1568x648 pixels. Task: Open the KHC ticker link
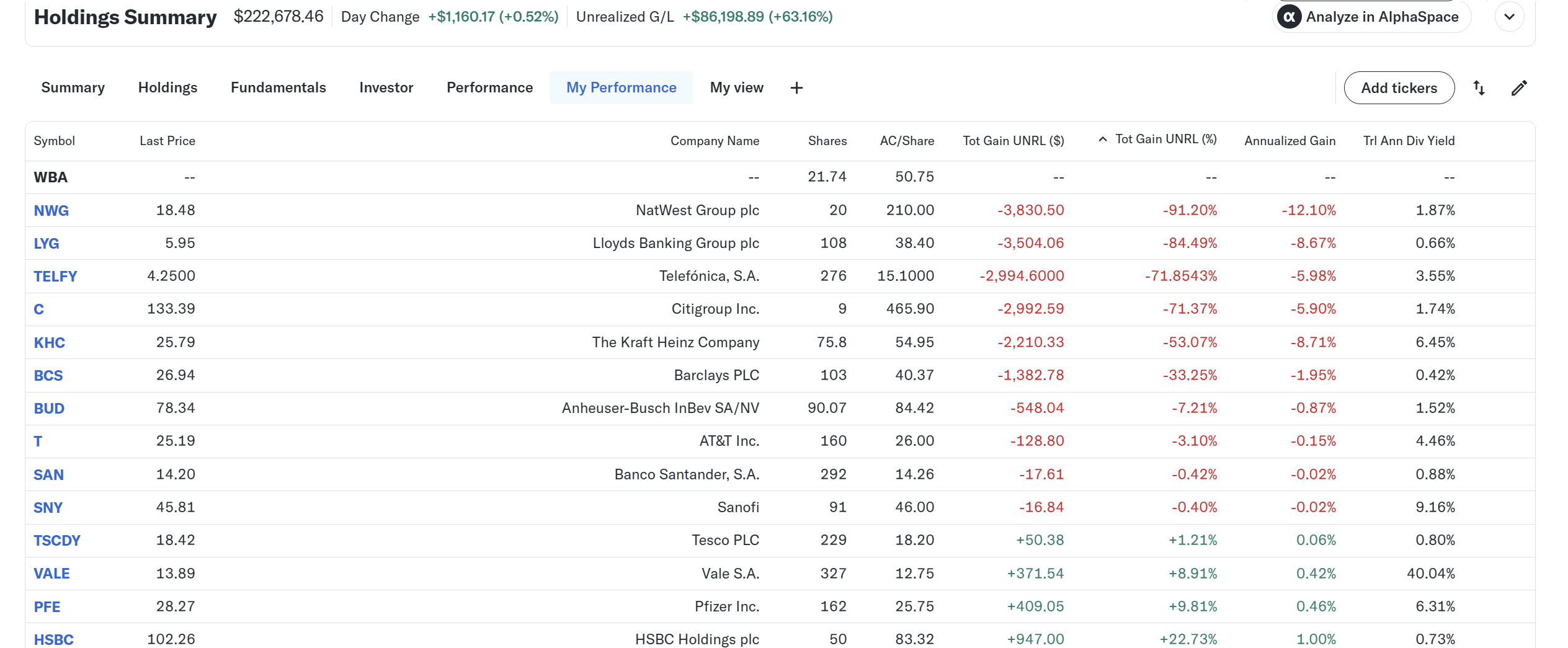(49, 343)
